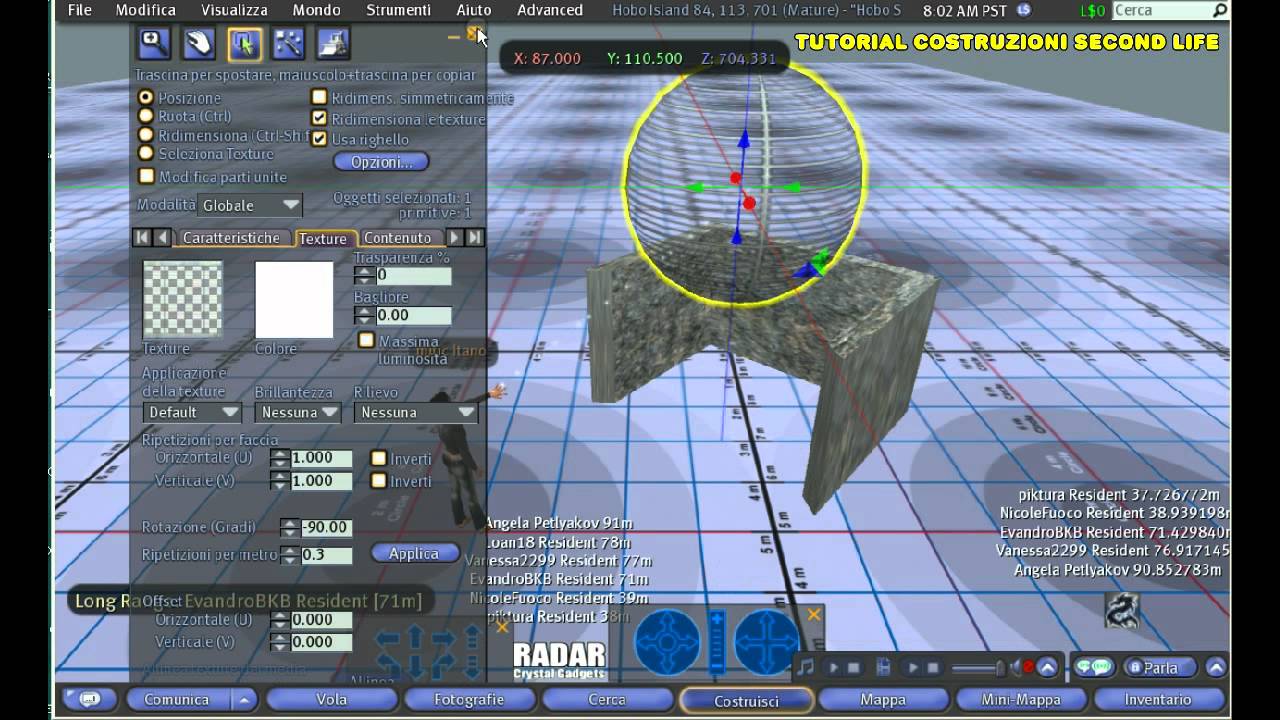Click the Opzioni... button
1280x720 pixels.
pos(381,162)
